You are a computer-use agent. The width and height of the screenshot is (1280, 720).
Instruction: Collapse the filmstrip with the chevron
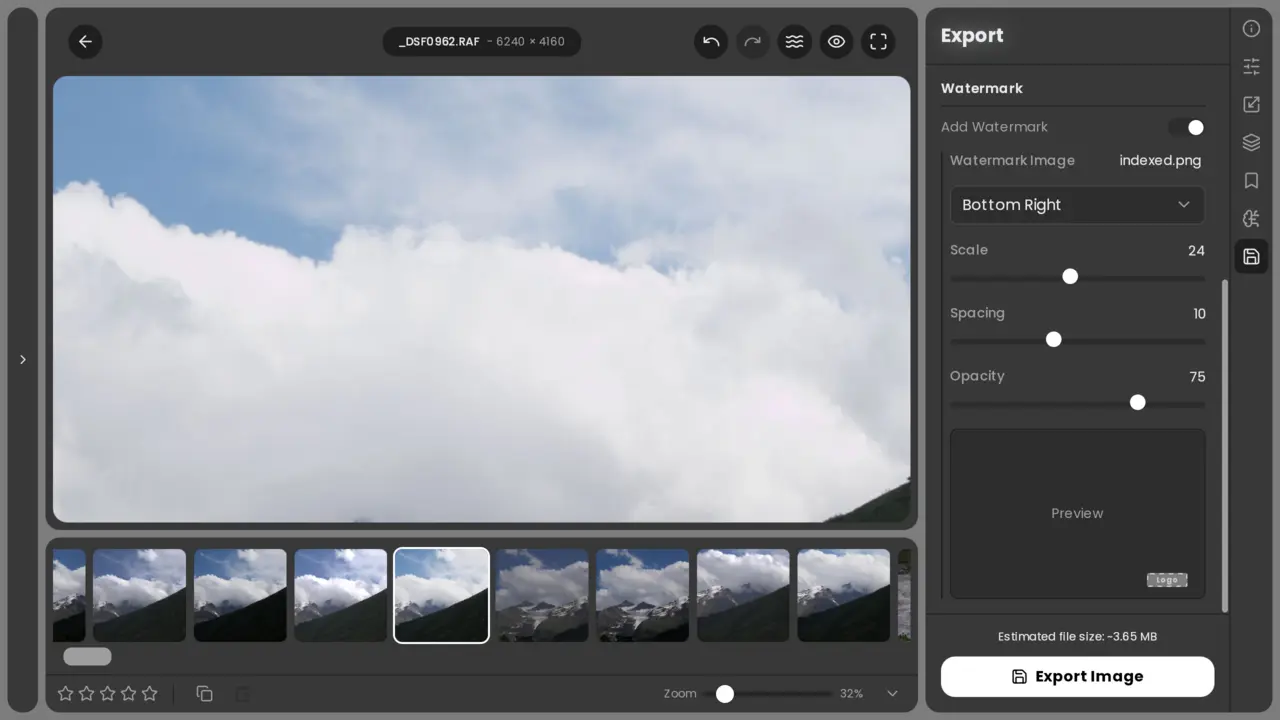pyautogui.click(x=892, y=694)
